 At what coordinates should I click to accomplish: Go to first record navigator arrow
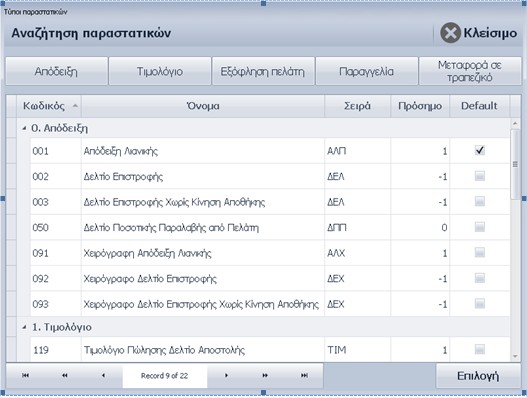coord(25,375)
